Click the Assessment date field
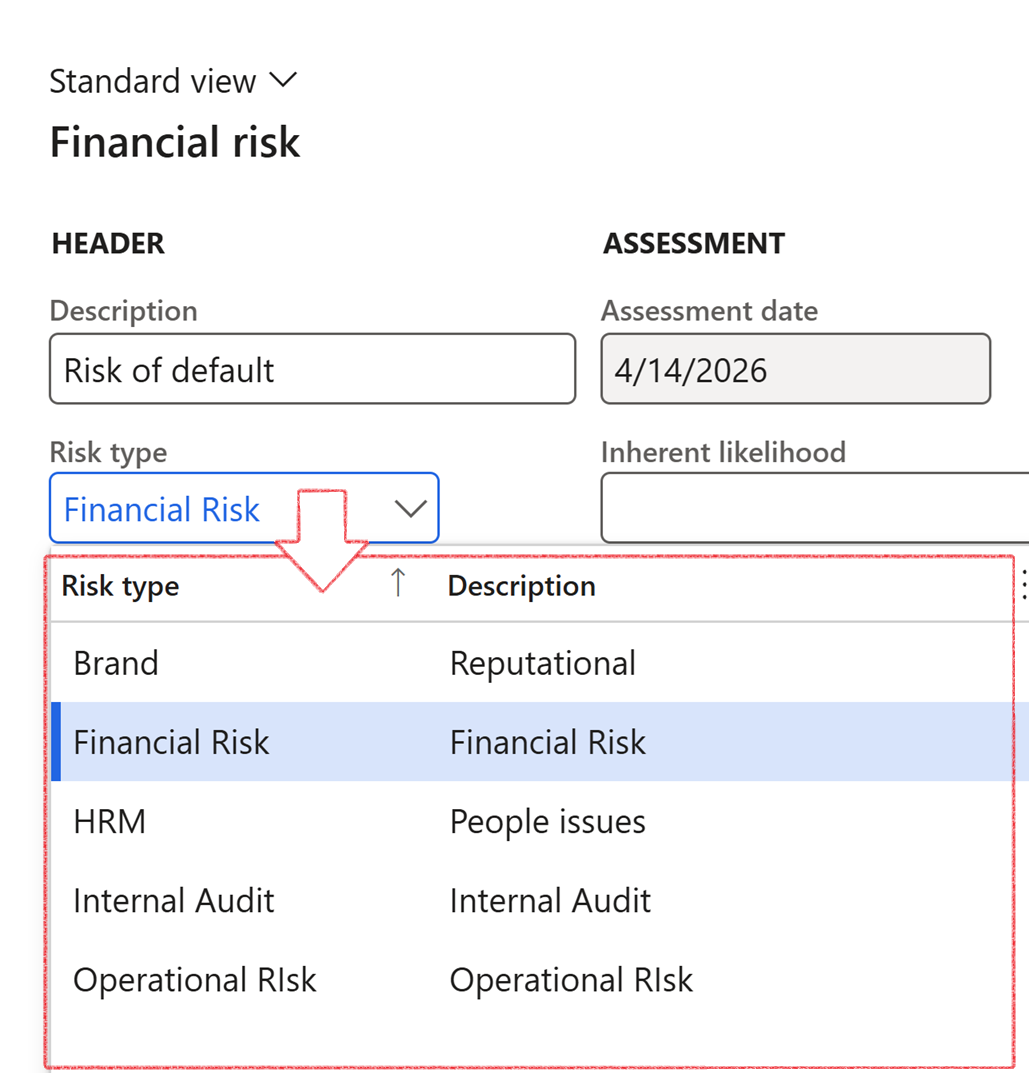Screen dimensions: 1029x1073 click(x=795, y=370)
